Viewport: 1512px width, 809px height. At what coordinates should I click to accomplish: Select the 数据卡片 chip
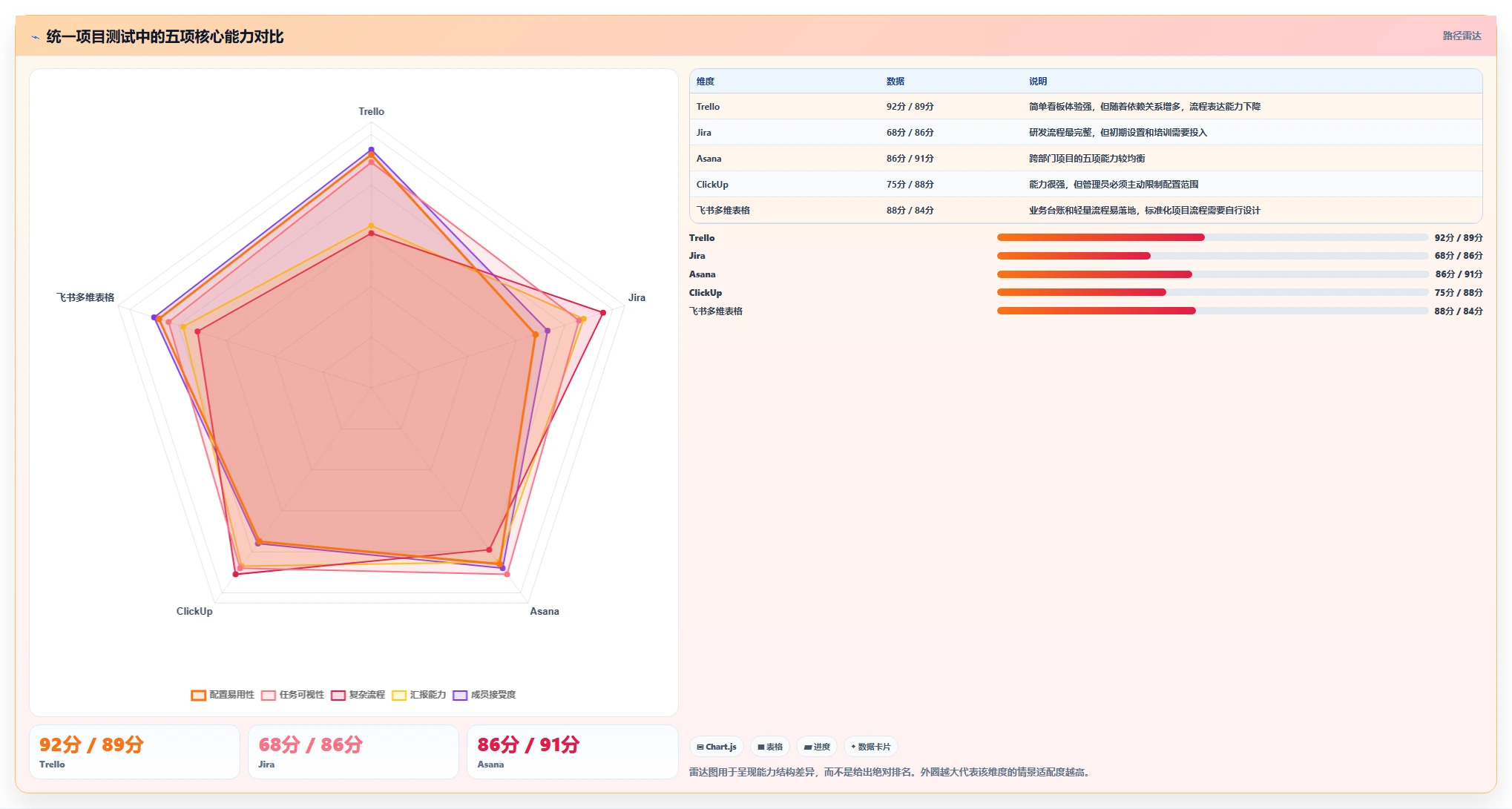(x=871, y=747)
